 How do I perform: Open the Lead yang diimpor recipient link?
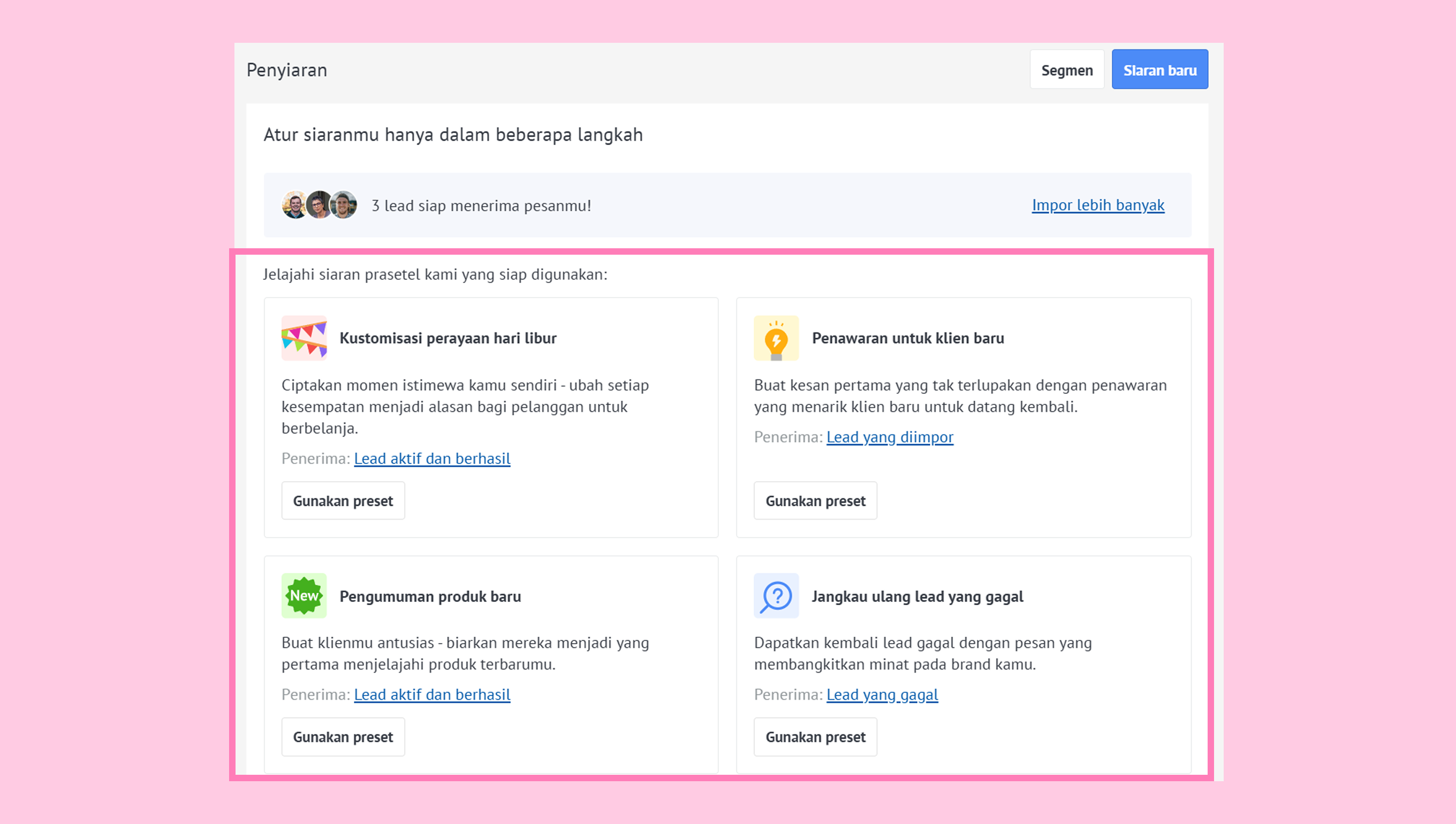(x=890, y=437)
